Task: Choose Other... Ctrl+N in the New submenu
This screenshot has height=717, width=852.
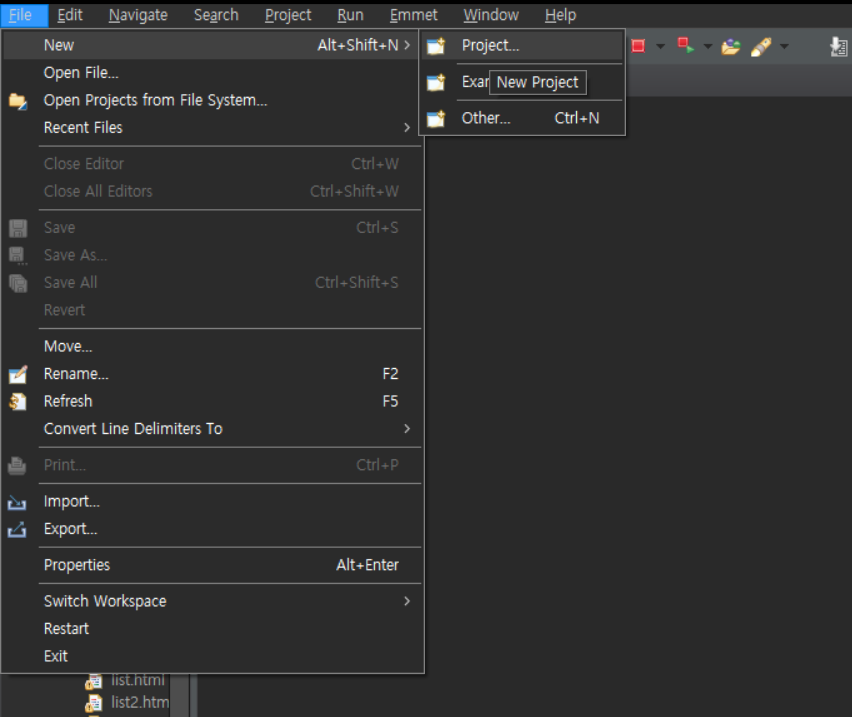Action: pos(522,118)
